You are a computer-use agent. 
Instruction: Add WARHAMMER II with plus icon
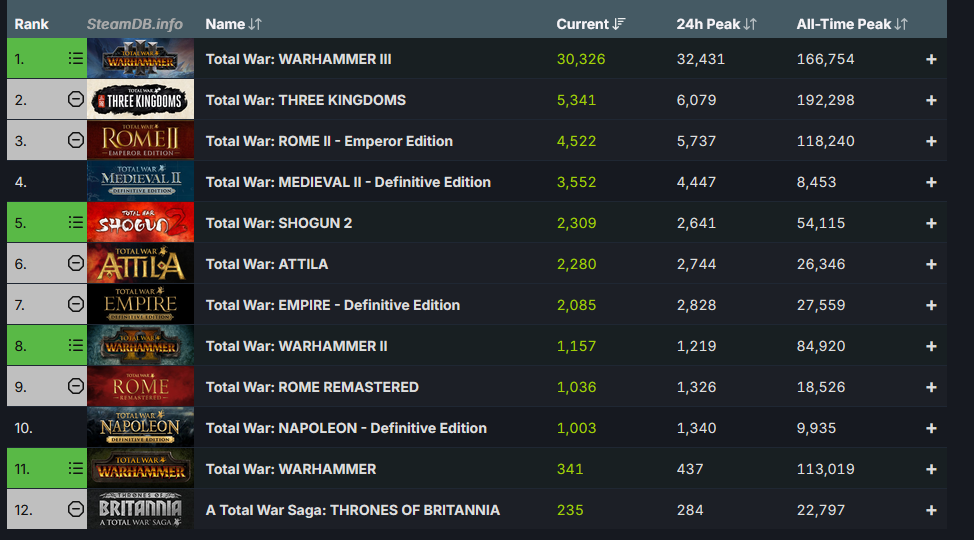931,346
